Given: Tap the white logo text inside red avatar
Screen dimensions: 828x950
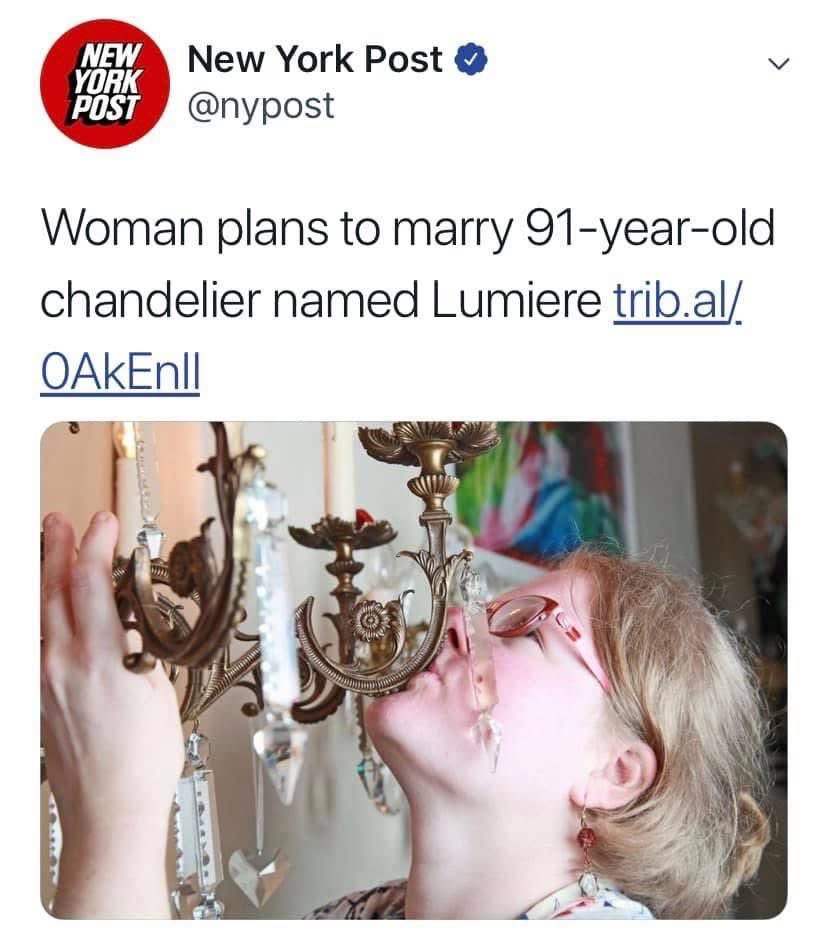Looking at the screenshot, I should [x=107, y=81].
